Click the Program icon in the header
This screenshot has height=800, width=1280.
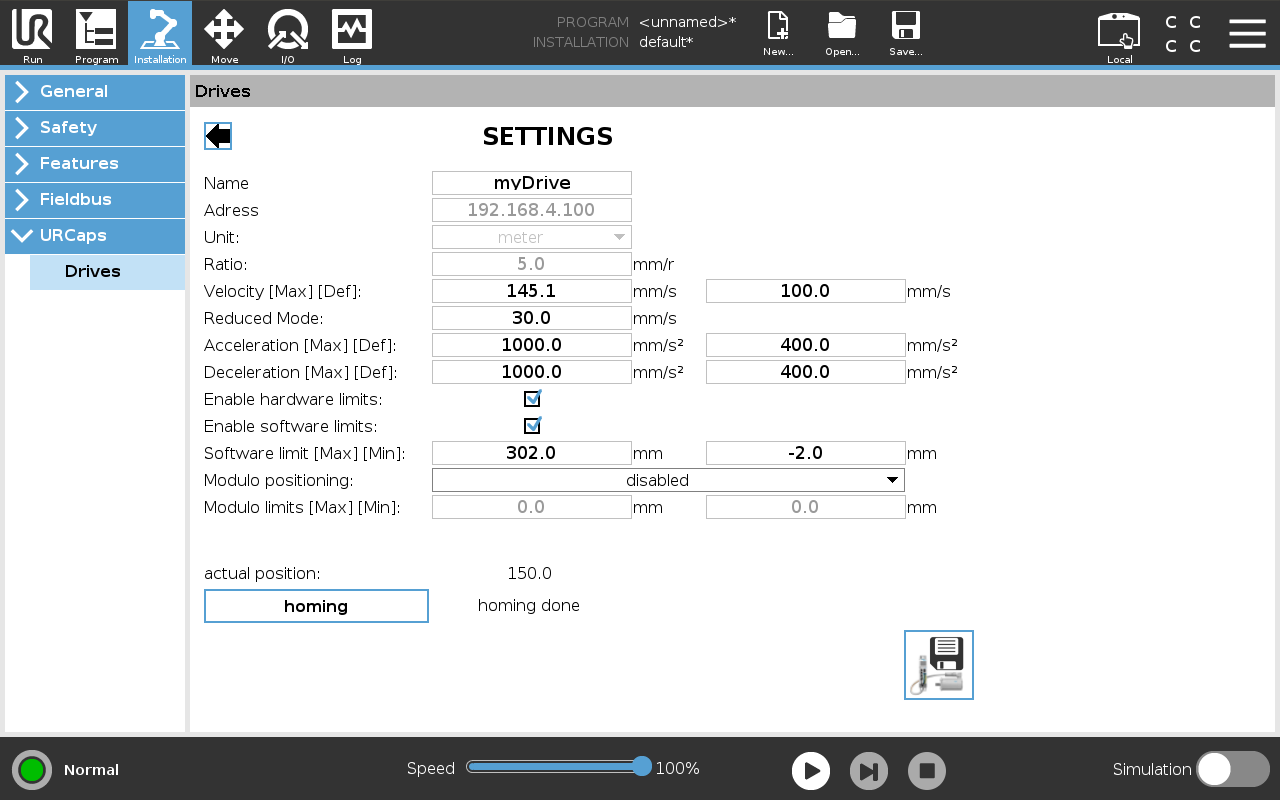96,35
